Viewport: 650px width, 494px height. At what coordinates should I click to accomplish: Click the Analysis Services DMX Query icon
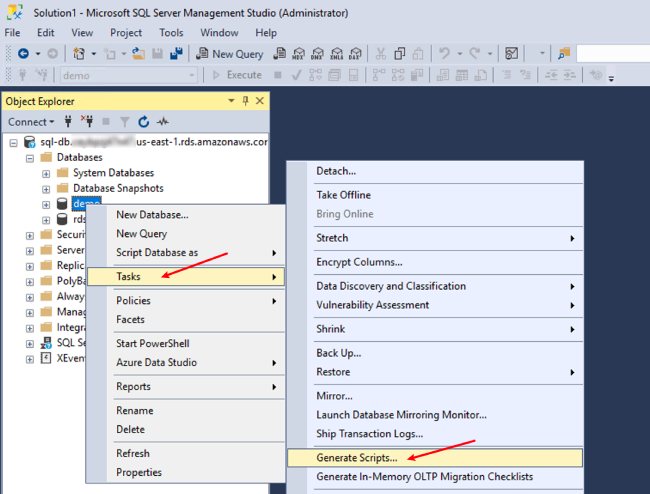318,53
